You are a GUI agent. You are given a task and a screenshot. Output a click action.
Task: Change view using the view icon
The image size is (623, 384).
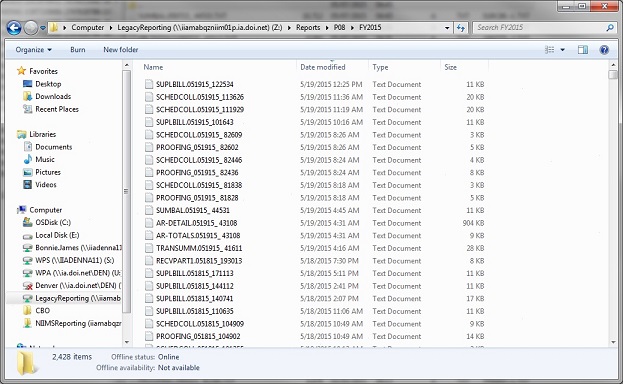(x=549, y=50)
